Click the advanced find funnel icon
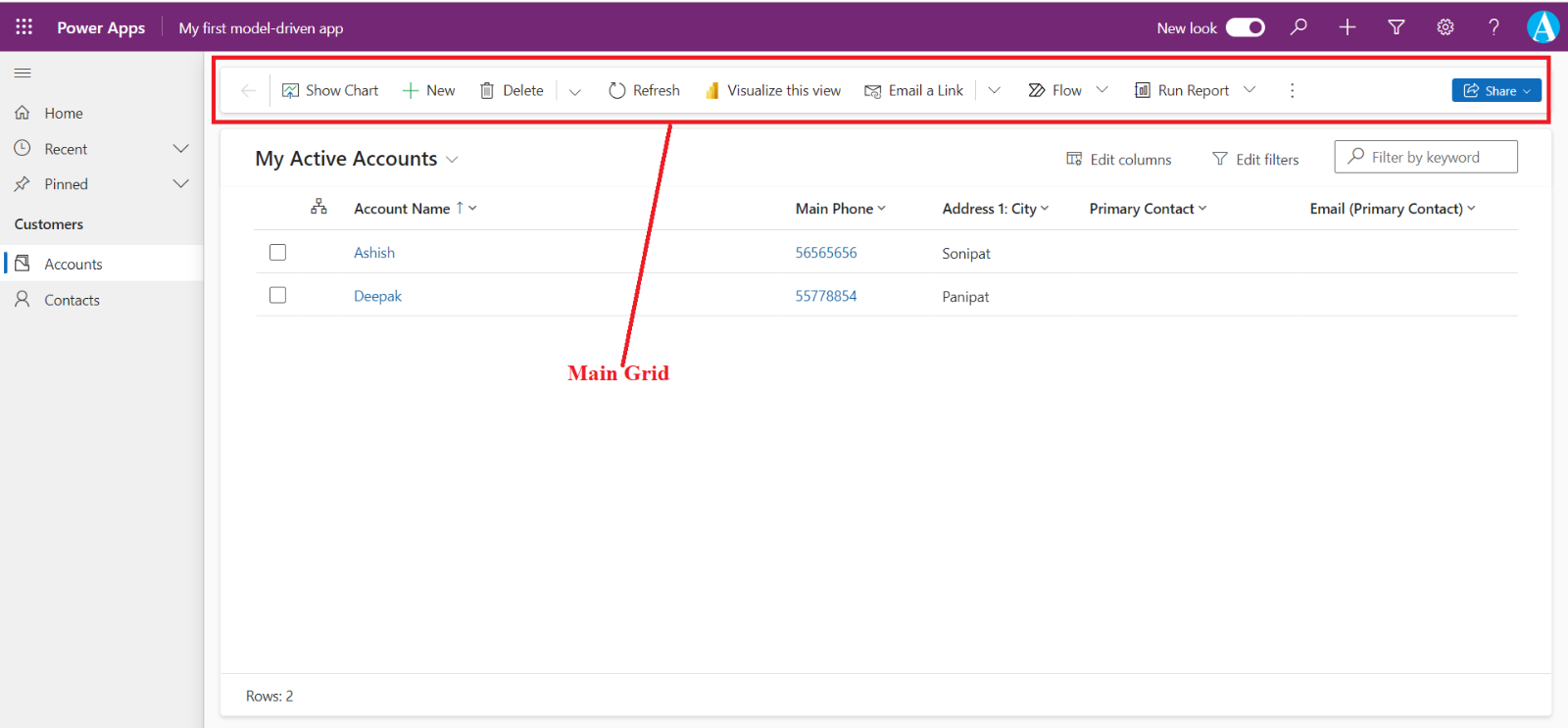Image resolution: width=1568 pixels, height=728 pixels. point(1396,27)
